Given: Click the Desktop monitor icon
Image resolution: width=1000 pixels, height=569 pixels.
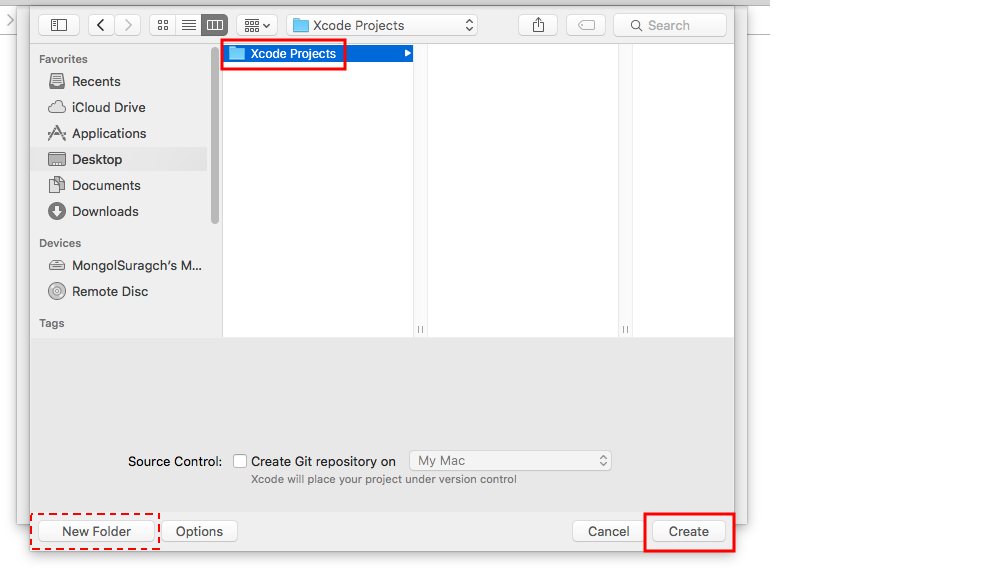Looking at the screenshot, I should (x=57, y=159).
